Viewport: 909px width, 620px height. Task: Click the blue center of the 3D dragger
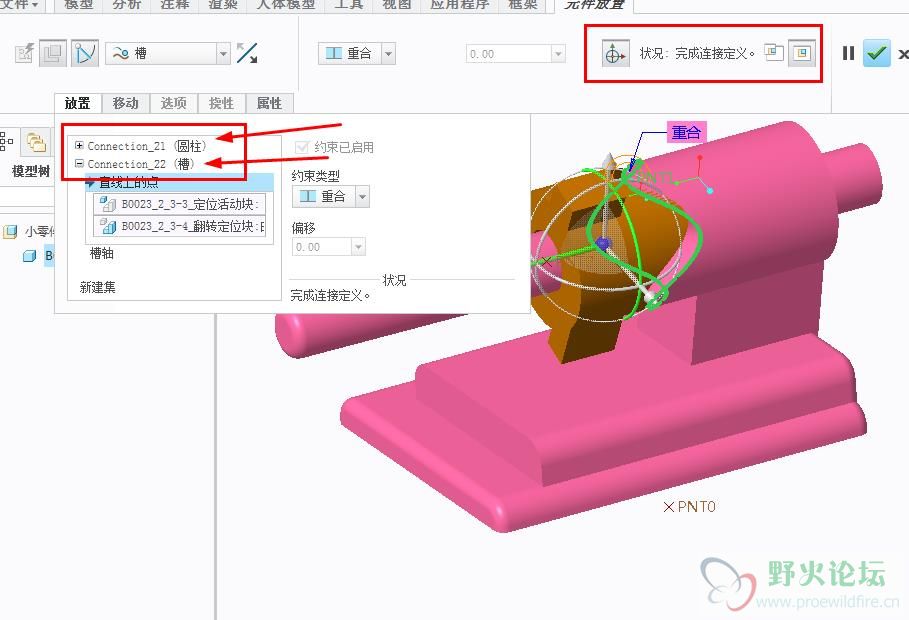point(603,243)
